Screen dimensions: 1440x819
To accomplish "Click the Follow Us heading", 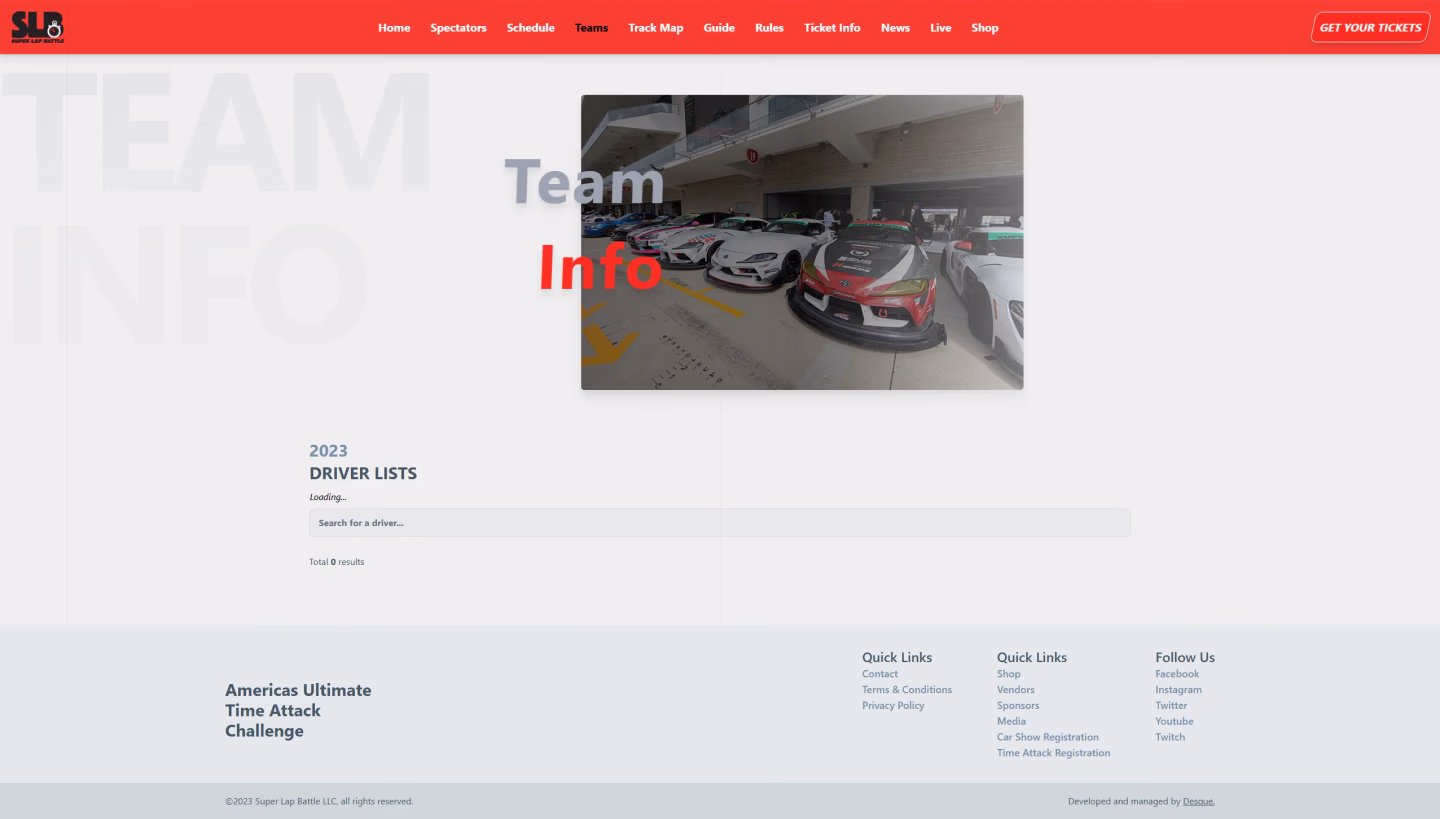I will (x=1185, y=657).
